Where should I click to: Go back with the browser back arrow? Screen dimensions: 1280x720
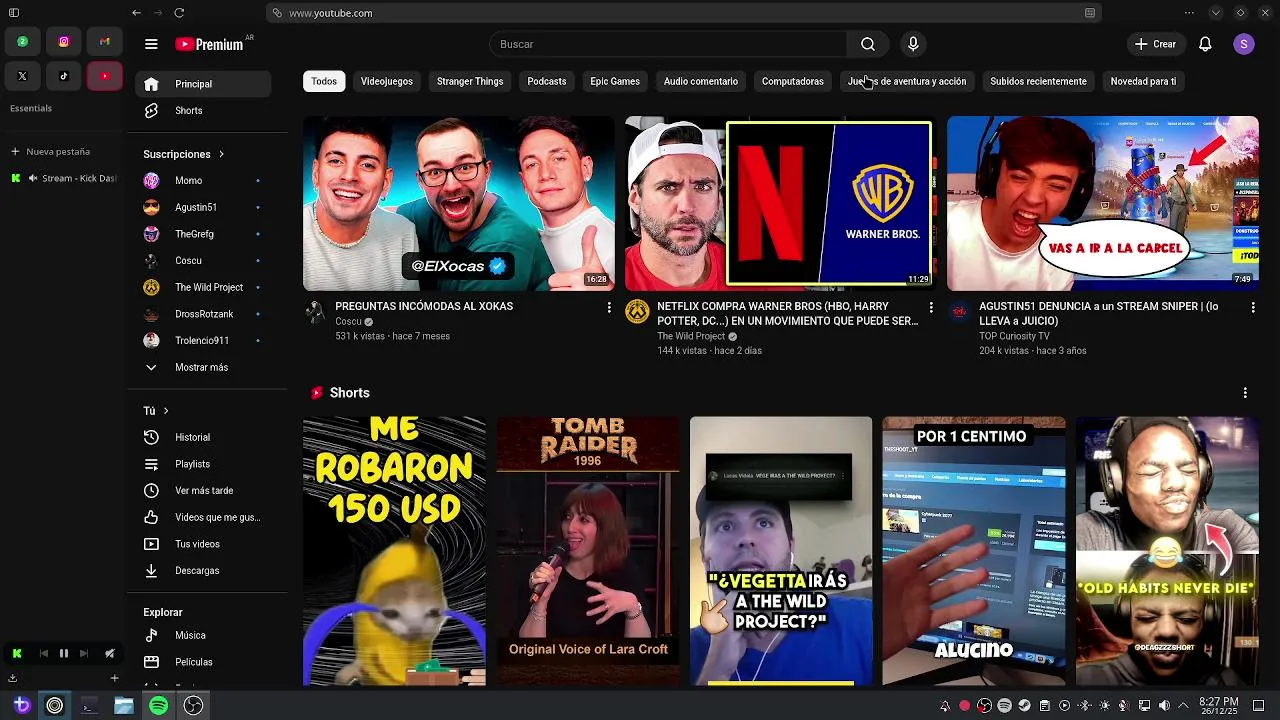[x=136, y=13]
